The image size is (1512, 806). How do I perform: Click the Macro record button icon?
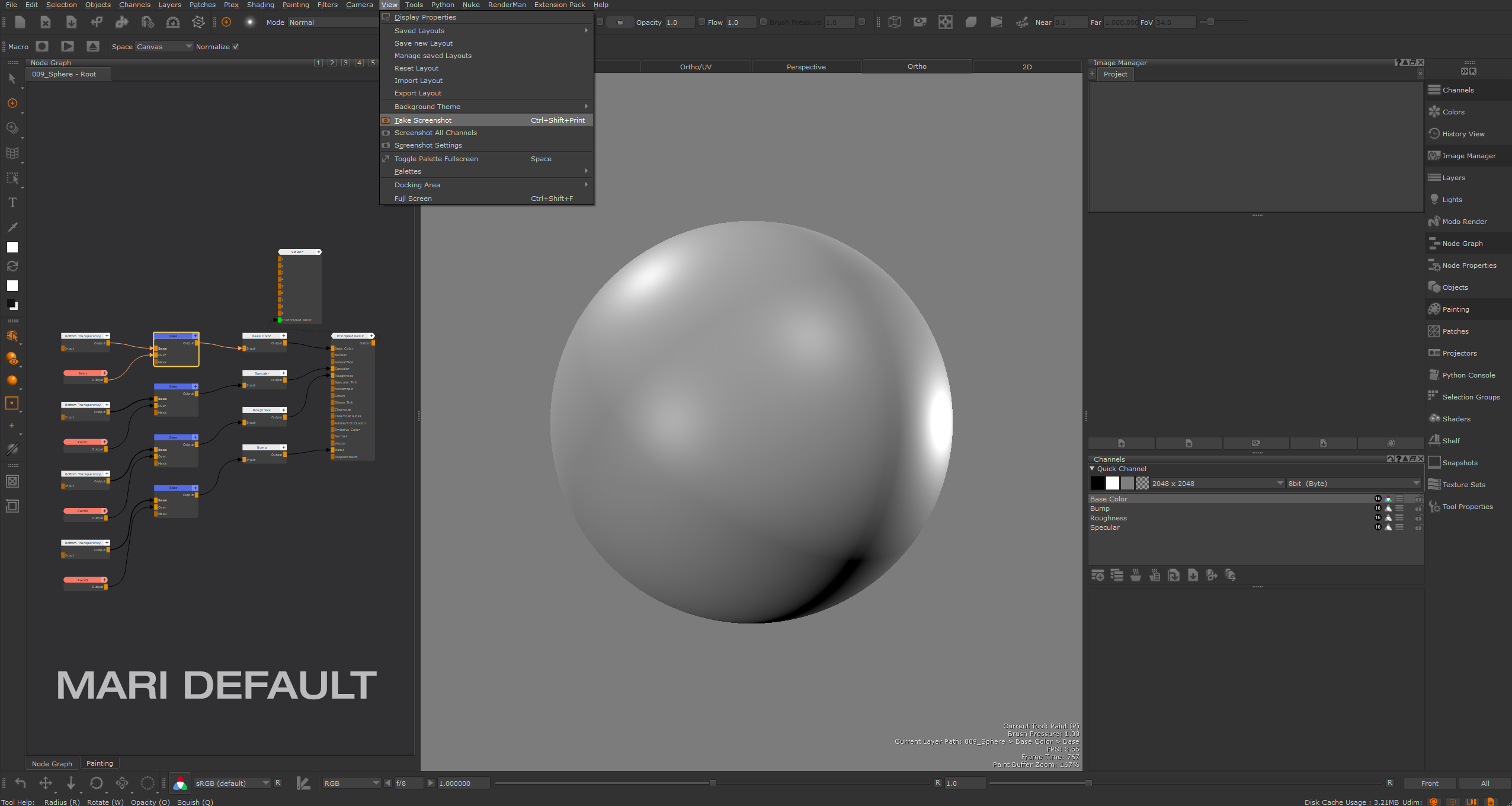click(x=42, y=46)
